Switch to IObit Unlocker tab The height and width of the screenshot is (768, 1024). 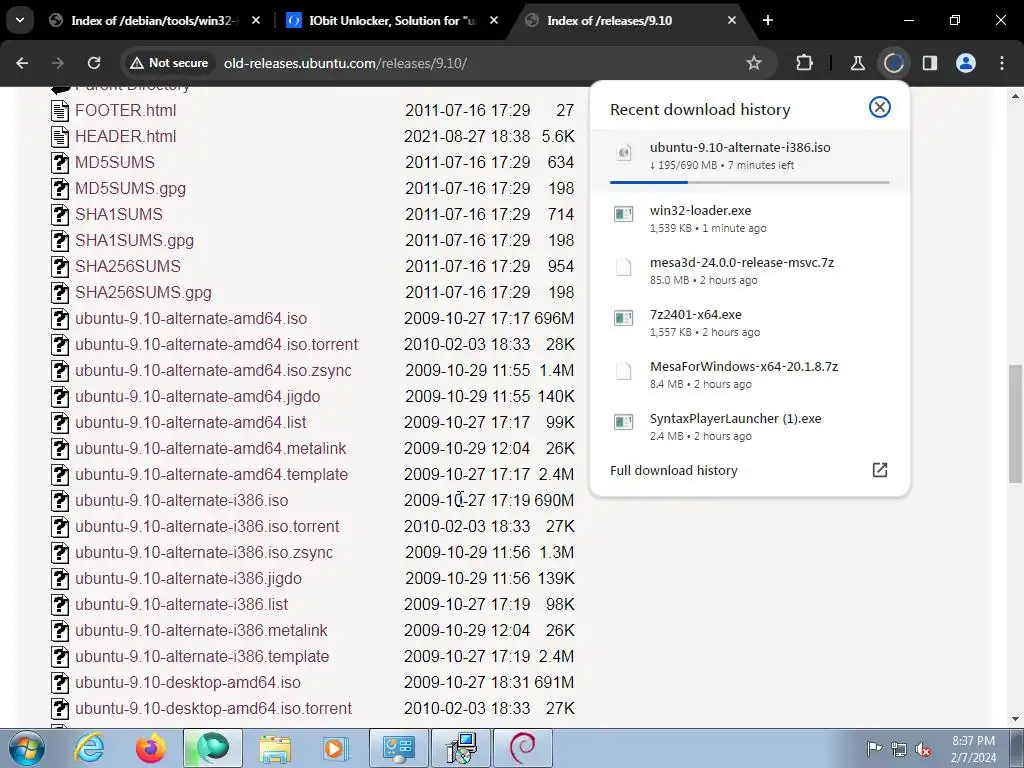(392, 20)
